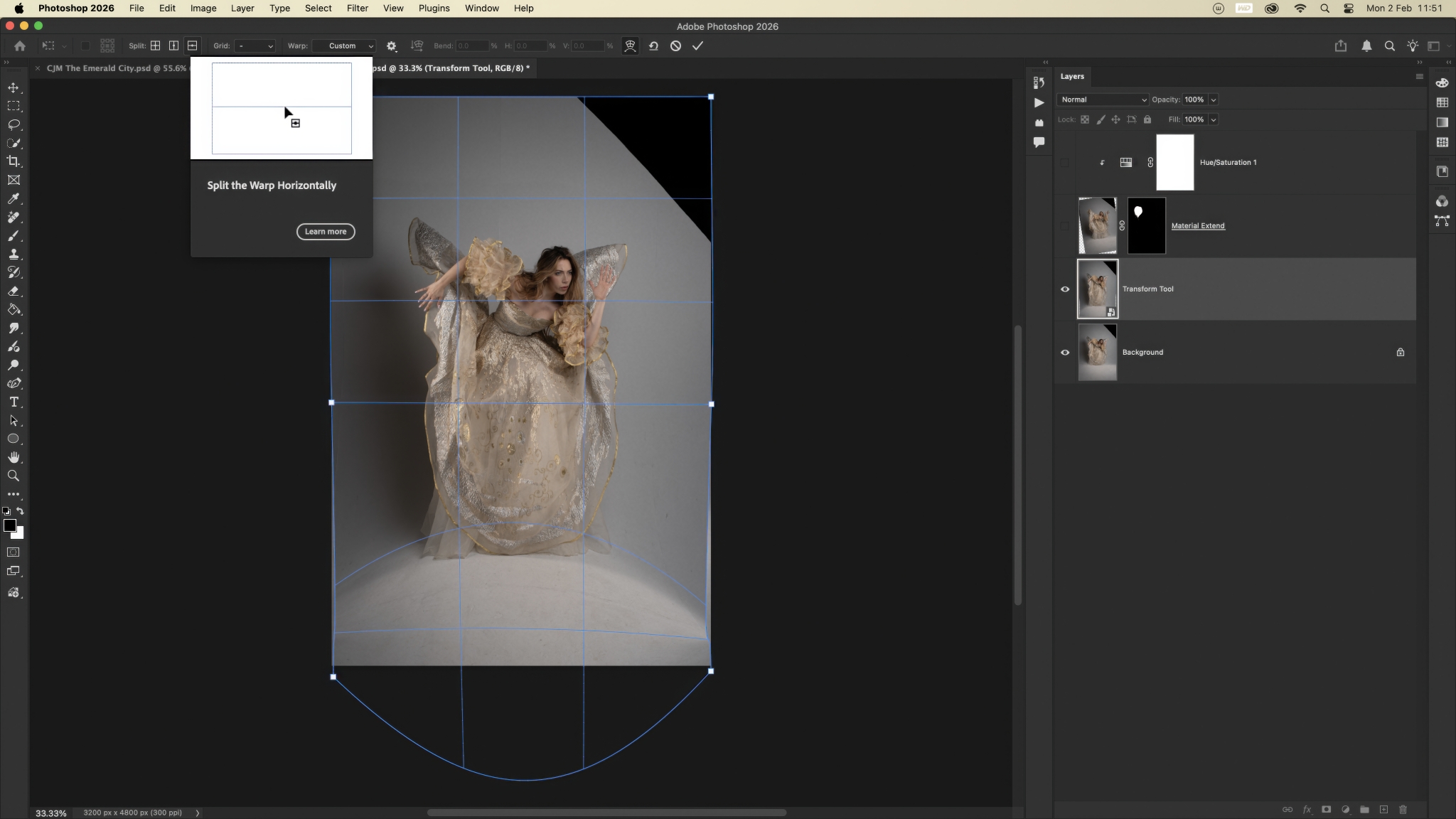Hide the Background layer with the eye icon
The height and width of the screenshot is (819, 1456).
[x=1064, y=352]
